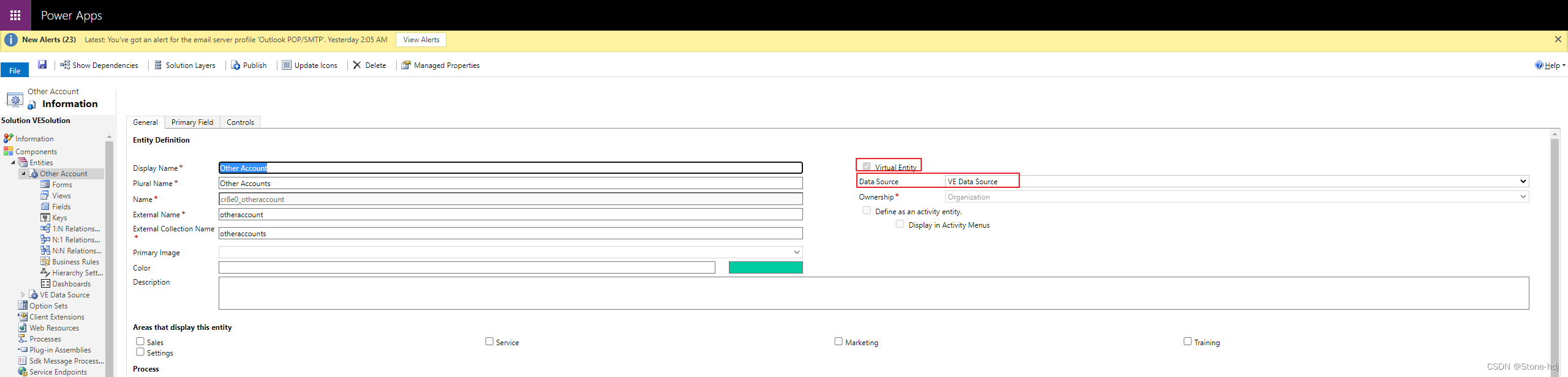Expand the VE Data Source tree node
1568x377 pixels.
[x=23, y=295]
